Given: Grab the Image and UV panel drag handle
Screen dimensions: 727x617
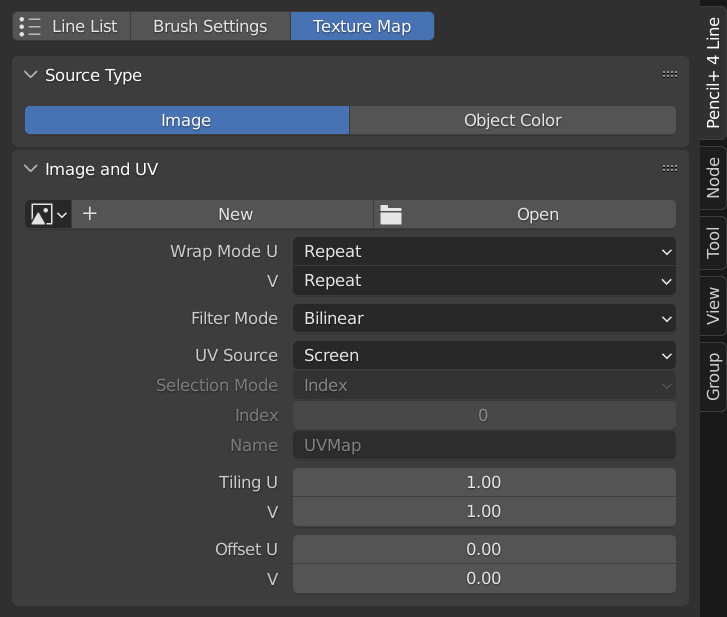Looking at the screenshot, I should click(670, 169).
